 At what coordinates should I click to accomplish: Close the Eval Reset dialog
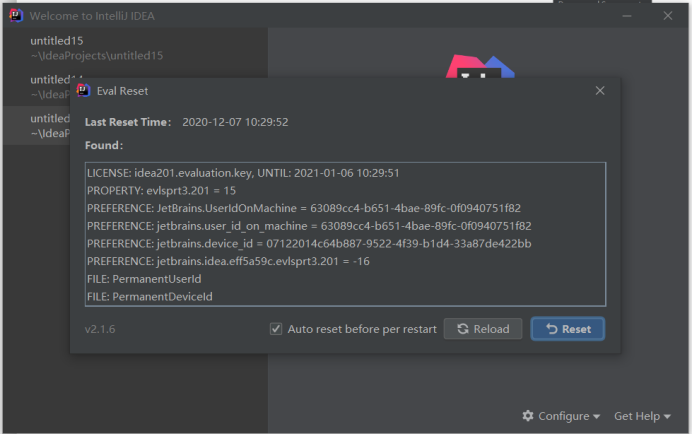tap(600, 91)
